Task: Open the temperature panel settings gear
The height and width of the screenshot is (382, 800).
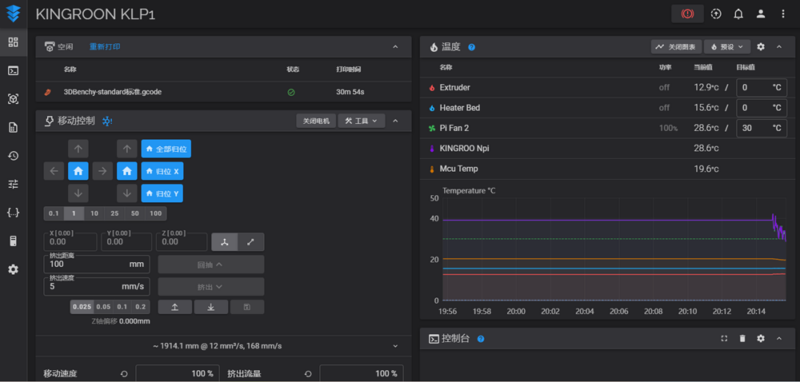Action: [x=761, y=47]
